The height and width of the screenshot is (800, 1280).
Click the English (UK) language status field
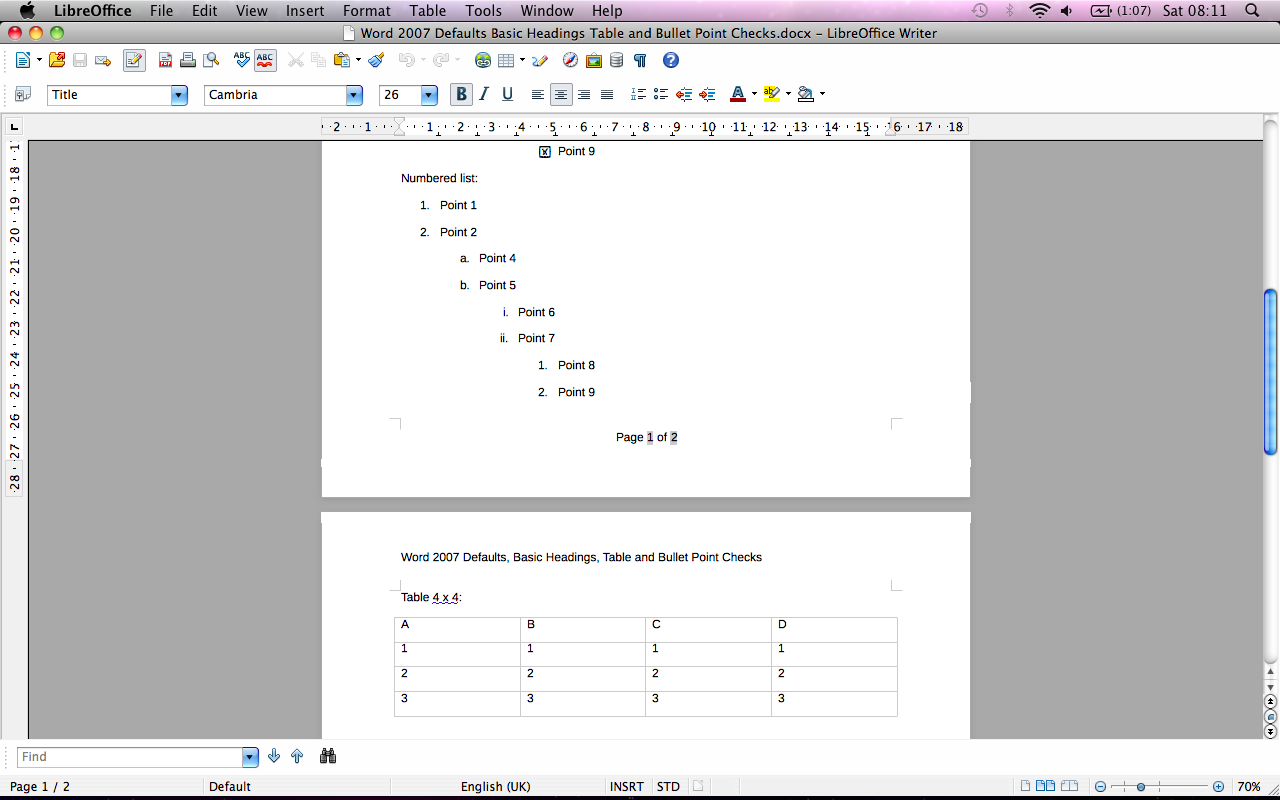495,787
